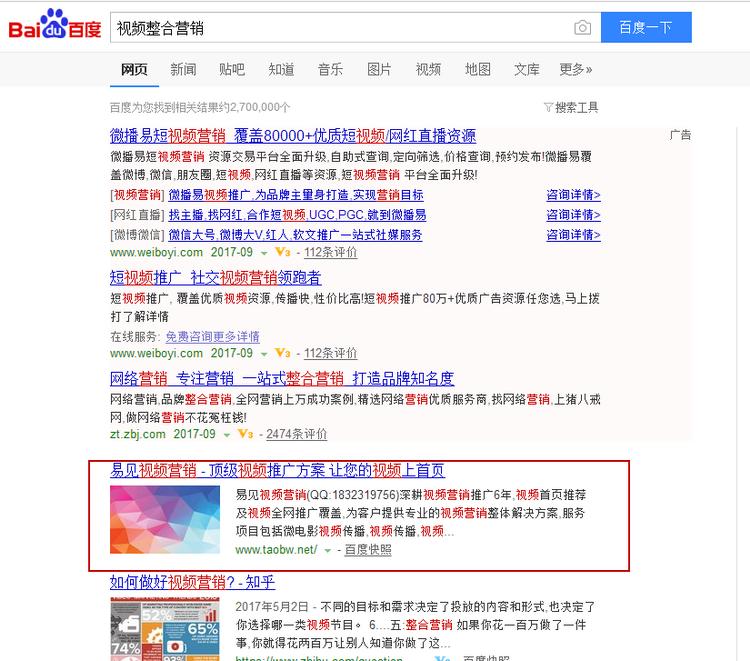Click the www.taobw.net/ URL text

pyautogui.click(x=276, y=550)
